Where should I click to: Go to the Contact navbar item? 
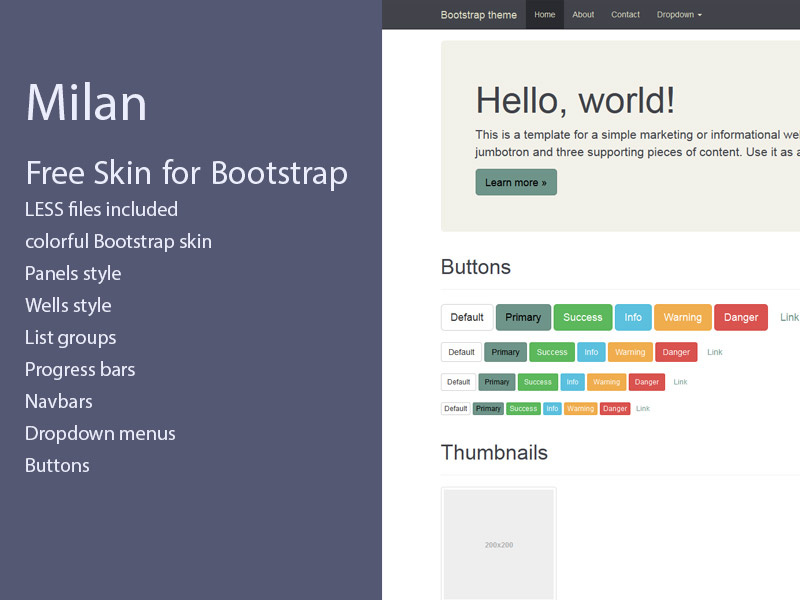point(625,15)
